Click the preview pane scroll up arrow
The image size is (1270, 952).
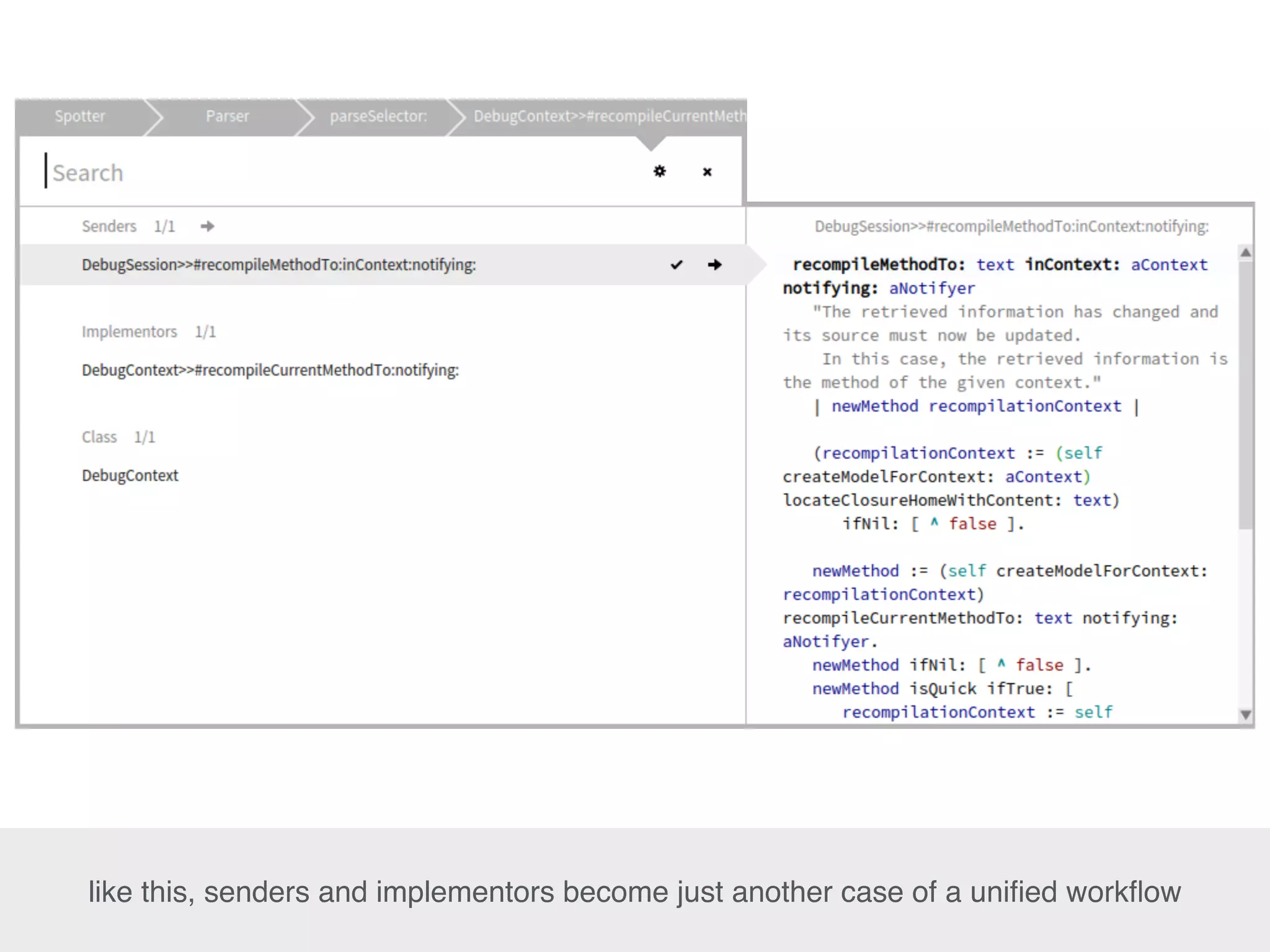[1245, 252]
